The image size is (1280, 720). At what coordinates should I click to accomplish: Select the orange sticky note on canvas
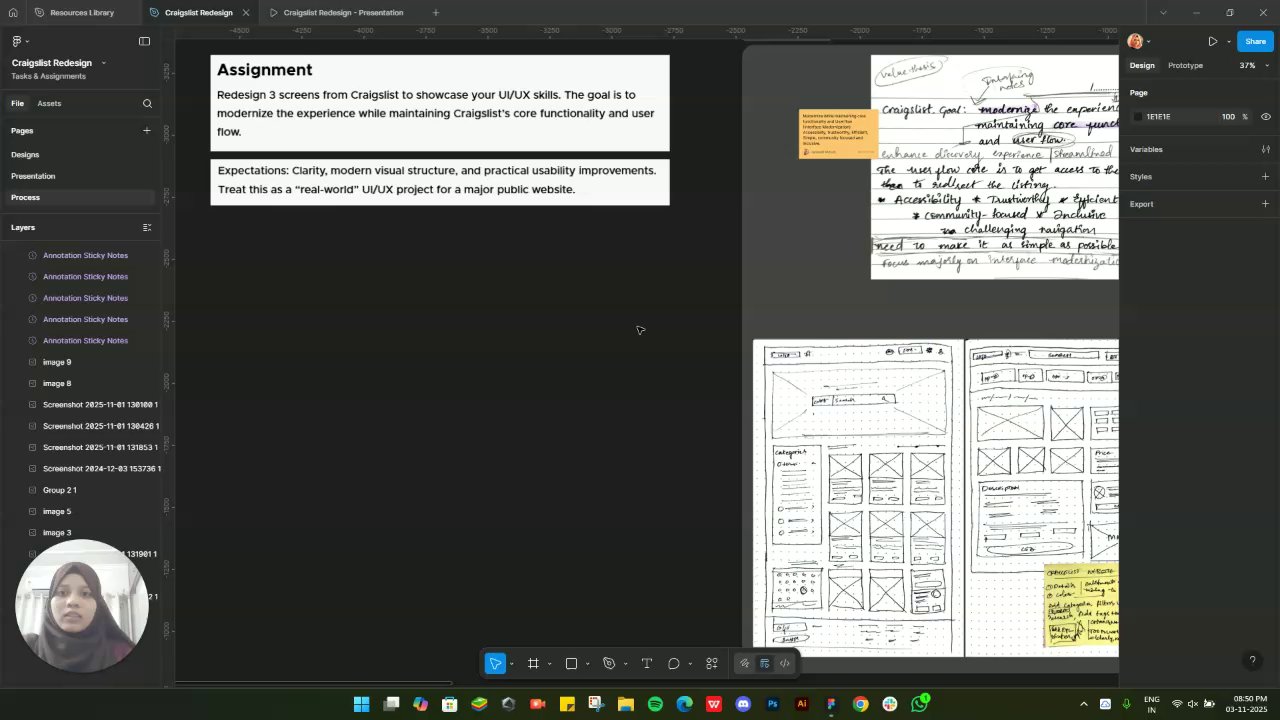pos(838,134)
